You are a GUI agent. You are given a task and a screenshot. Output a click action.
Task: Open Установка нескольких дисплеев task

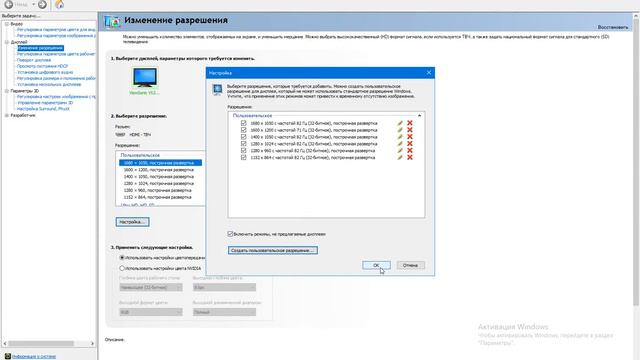(49, 84)
